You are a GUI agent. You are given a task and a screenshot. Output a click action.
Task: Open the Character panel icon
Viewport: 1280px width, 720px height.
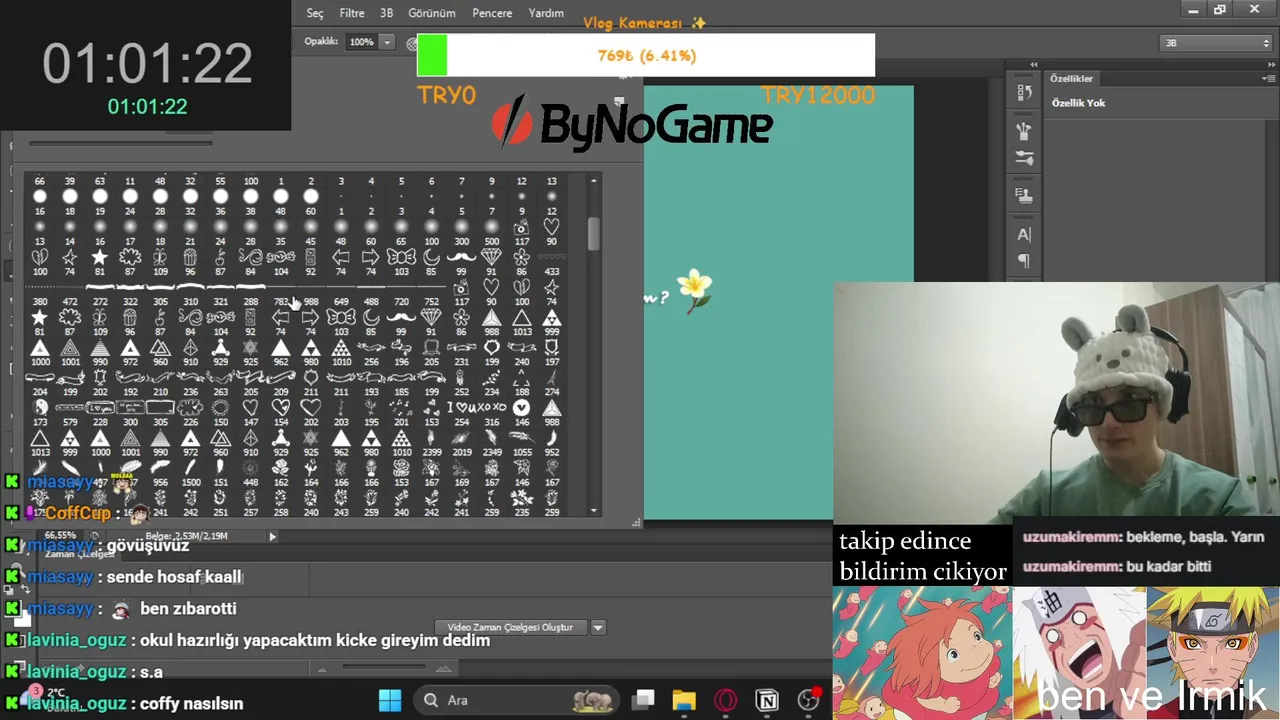tap(1024, 234)
